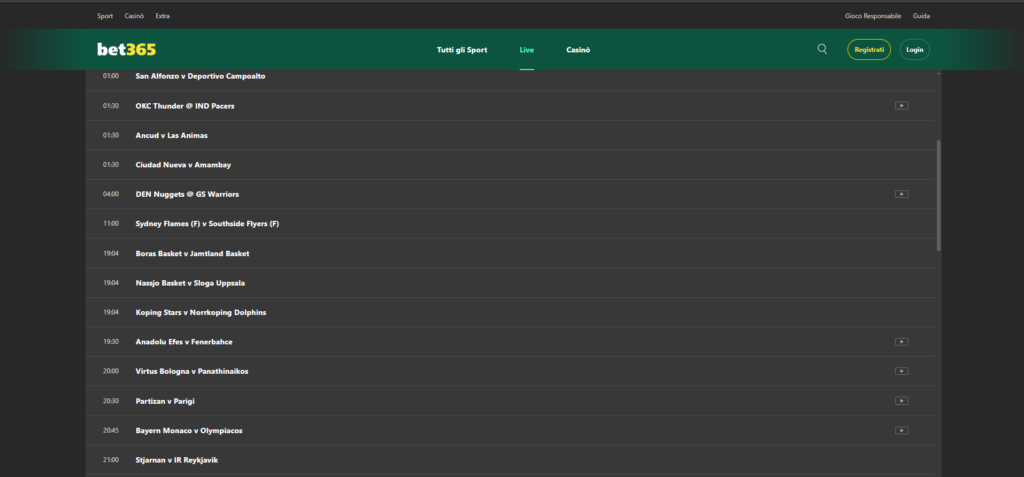Switch to the Tutti gli Sport tab

tap(462, 50)
